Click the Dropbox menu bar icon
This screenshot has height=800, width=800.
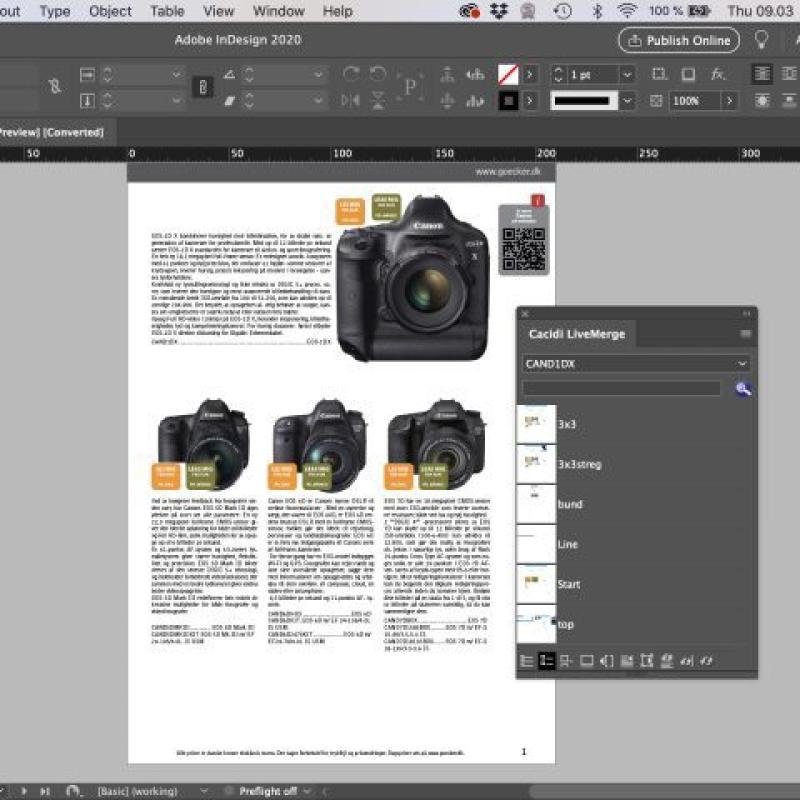pos(498,11)
